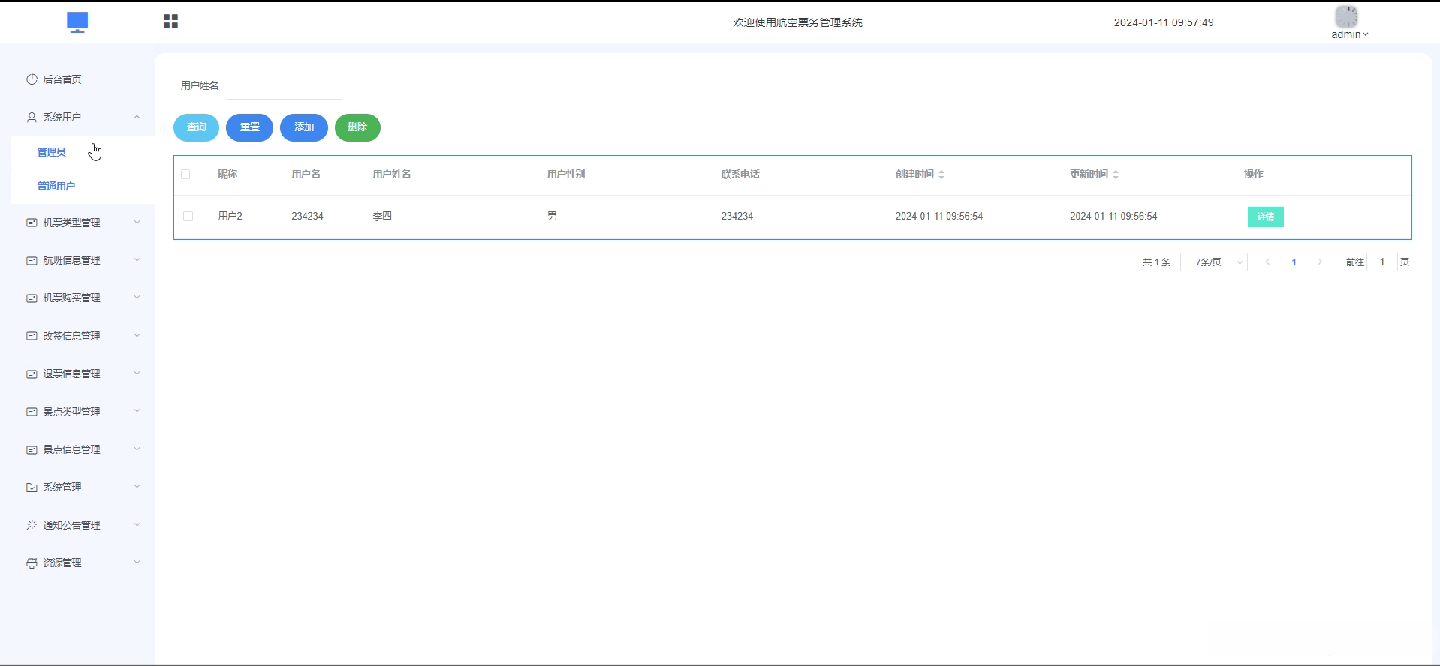Sort by 更新时间 using its sort icon
This screenshot has height=666, width=1440.
[x=1115, y=174]
